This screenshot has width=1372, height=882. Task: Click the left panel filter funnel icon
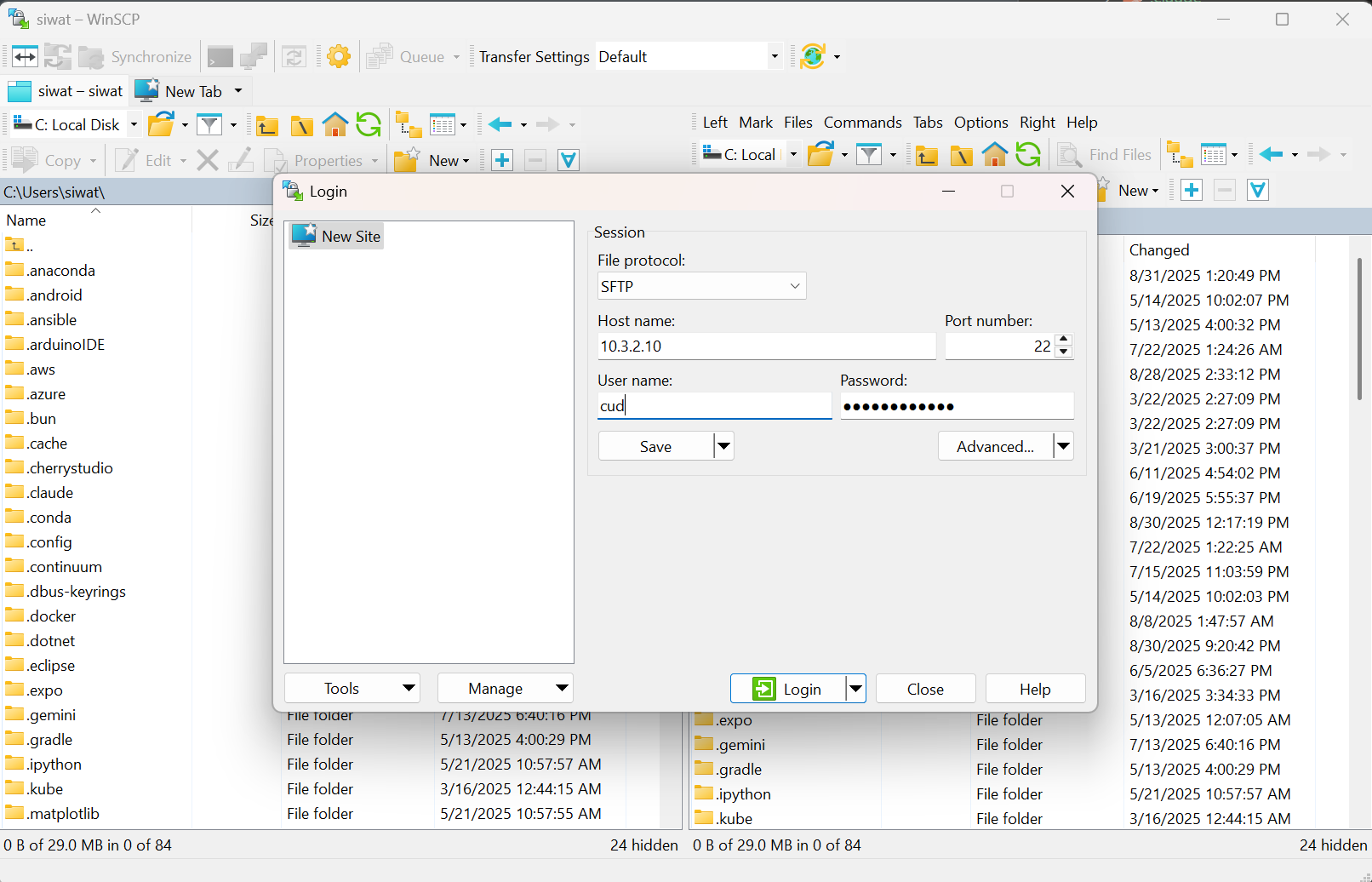(209, 125)
